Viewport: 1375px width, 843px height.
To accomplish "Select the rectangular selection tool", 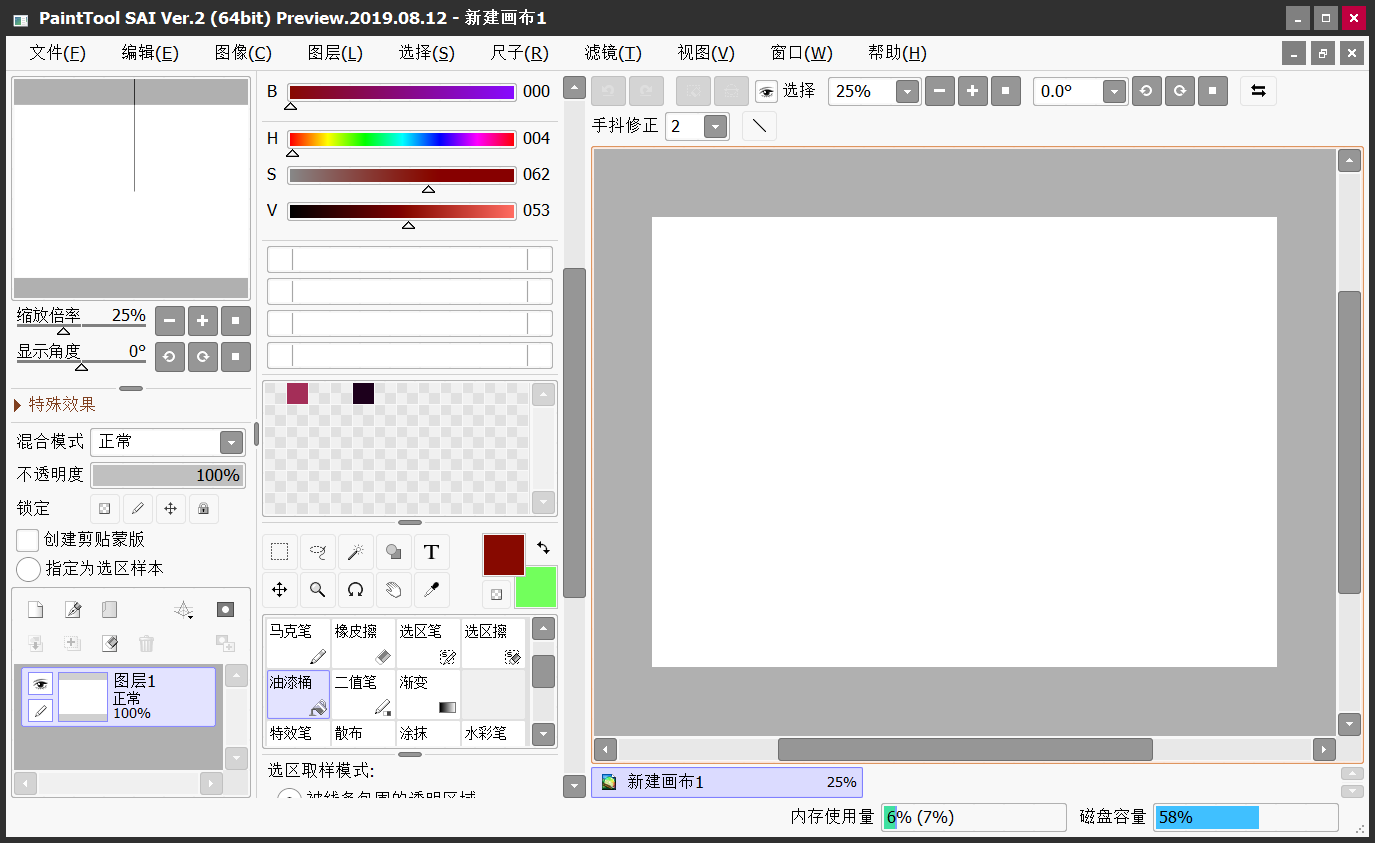I will 280,552.
